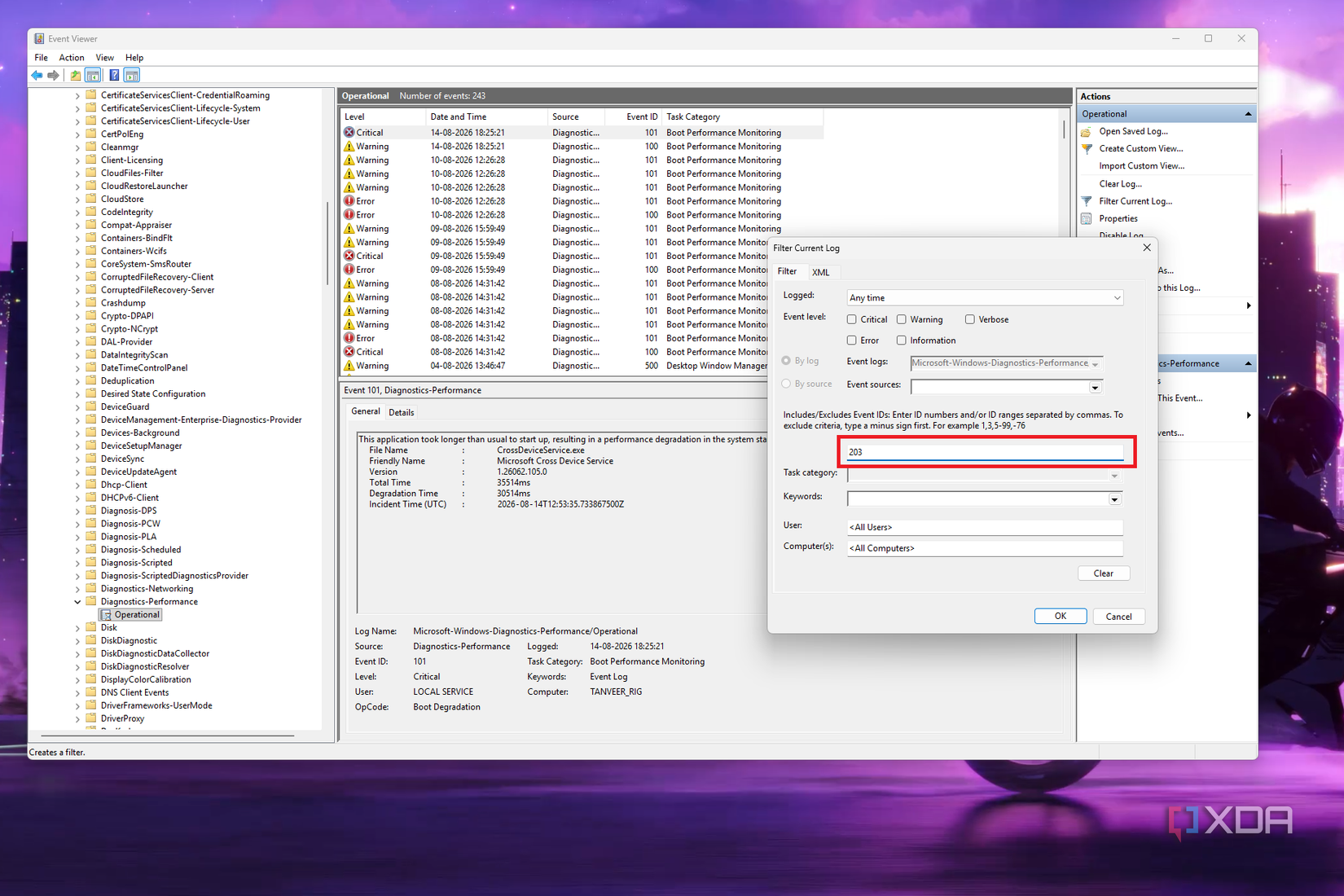Select the Diagnosis-Scripted tree item

[x=136, y=563]
